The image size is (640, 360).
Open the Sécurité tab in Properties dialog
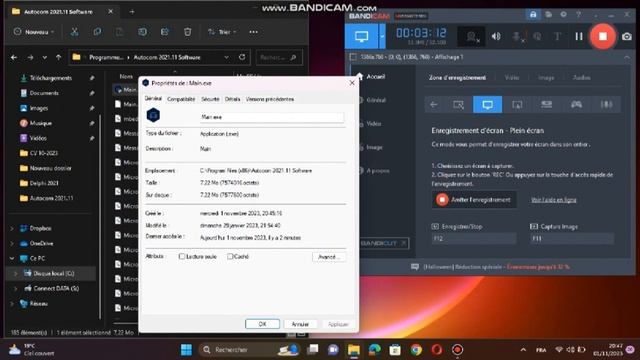coord(210,99)
